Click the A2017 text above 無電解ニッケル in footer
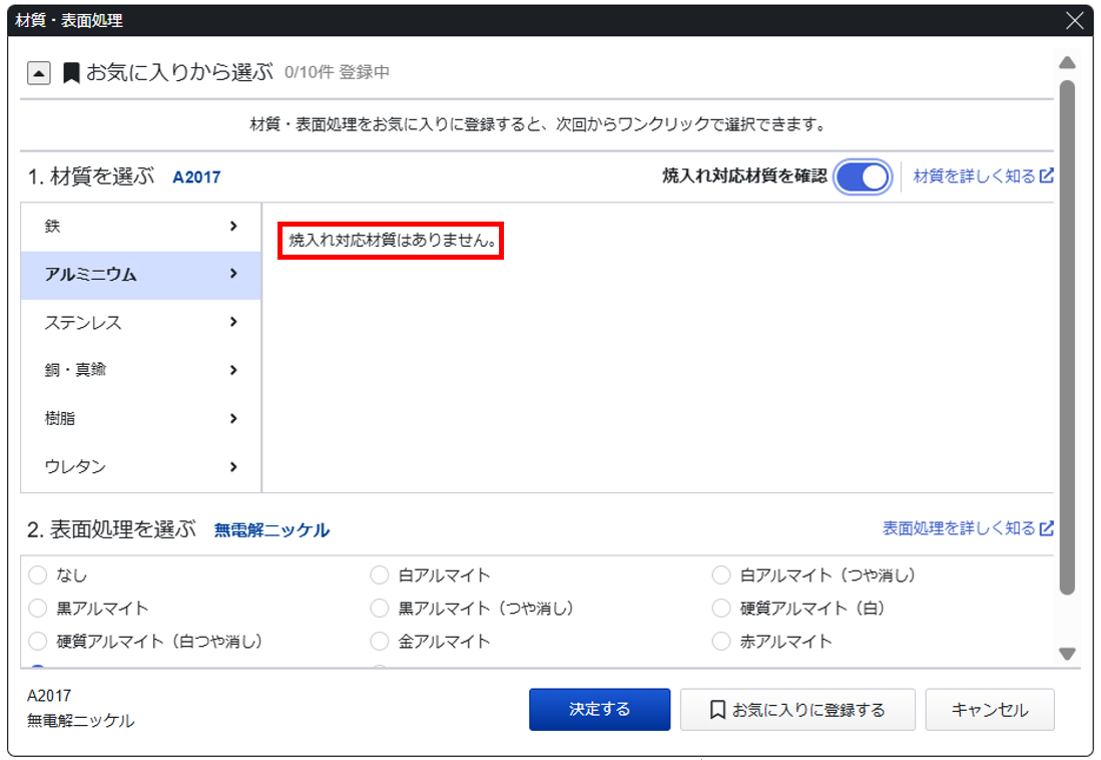 click(x=49, y=695)
